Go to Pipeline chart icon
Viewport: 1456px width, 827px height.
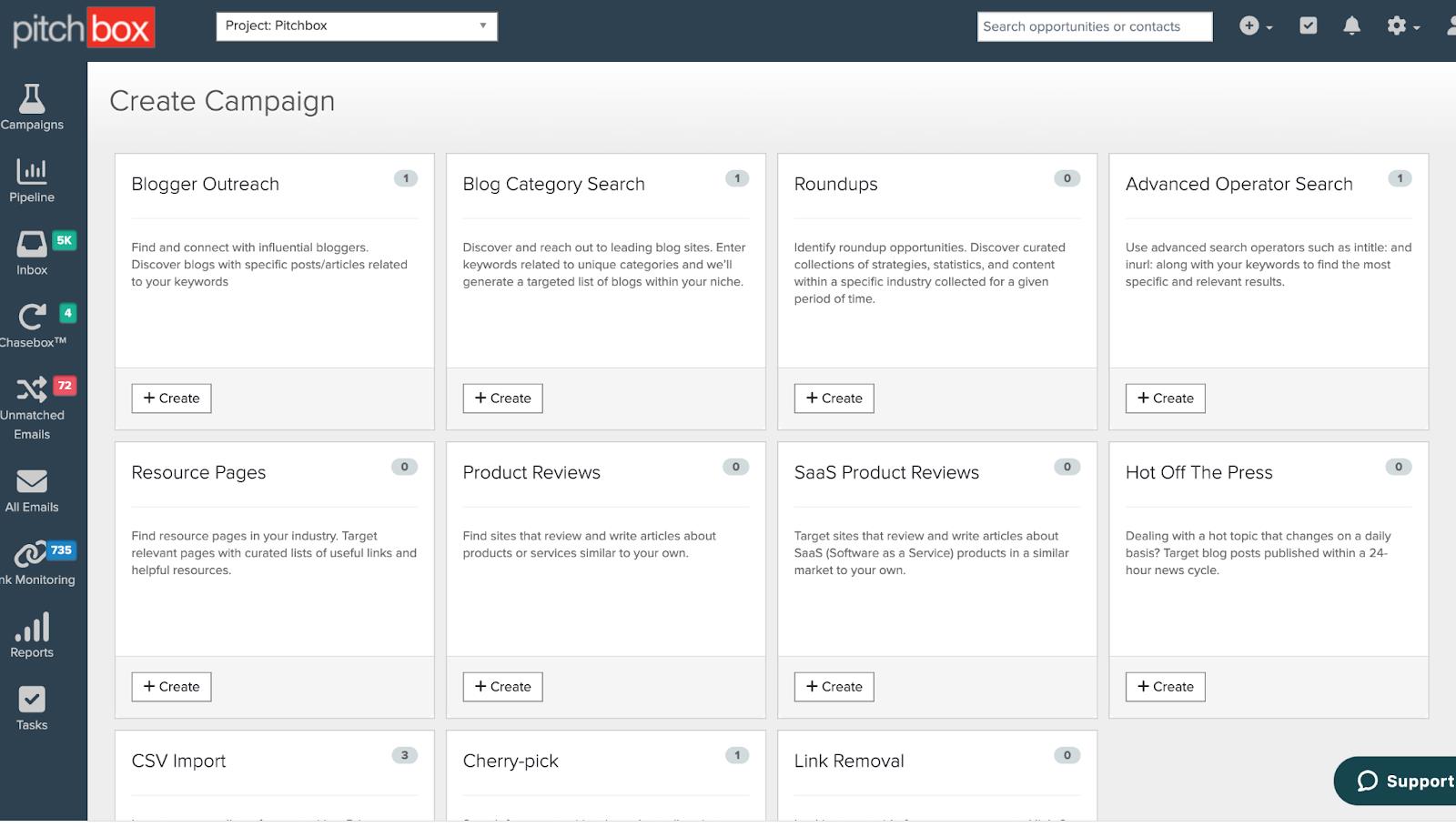point(32,171)
